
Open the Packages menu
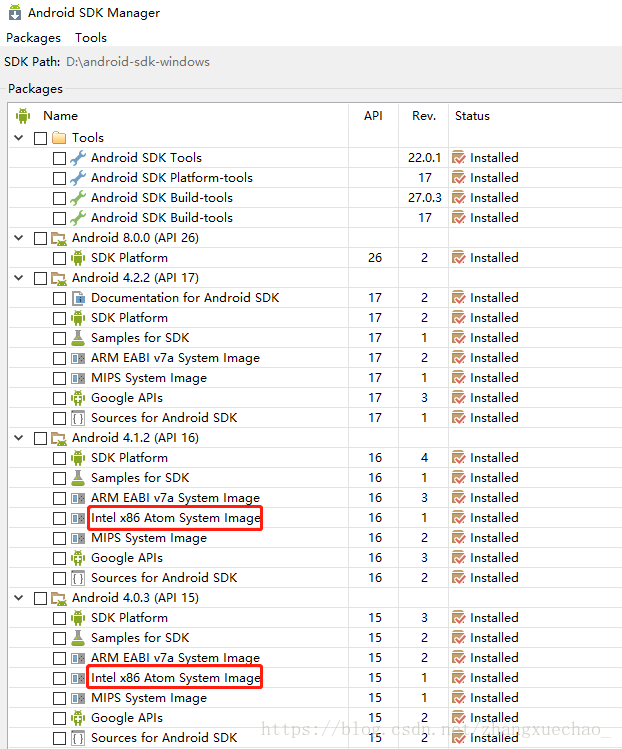(x=33, y=38)
